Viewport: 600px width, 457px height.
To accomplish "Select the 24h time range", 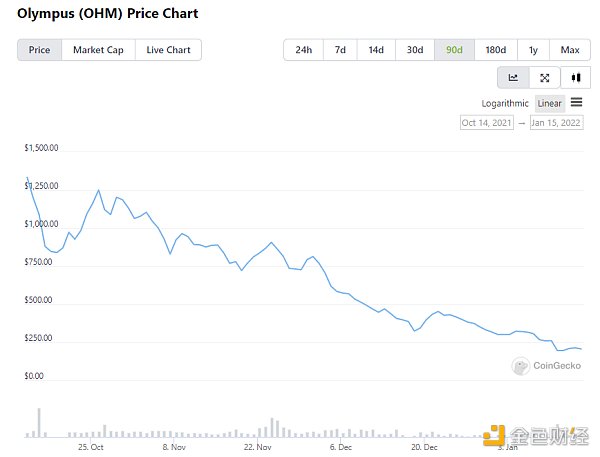I will pyautogui.click(x=304, y=50).
